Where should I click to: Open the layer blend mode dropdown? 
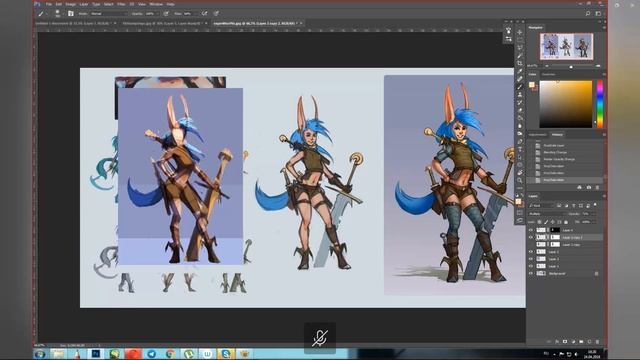(x=547, y=214)
